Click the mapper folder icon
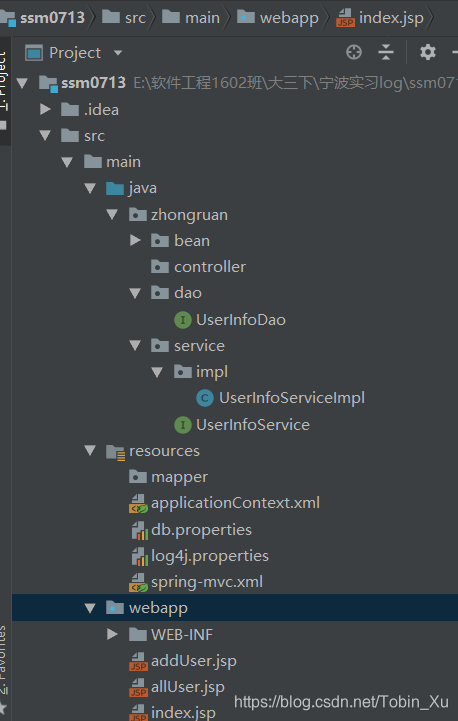 pyautogui.click(x=137, y=477)
